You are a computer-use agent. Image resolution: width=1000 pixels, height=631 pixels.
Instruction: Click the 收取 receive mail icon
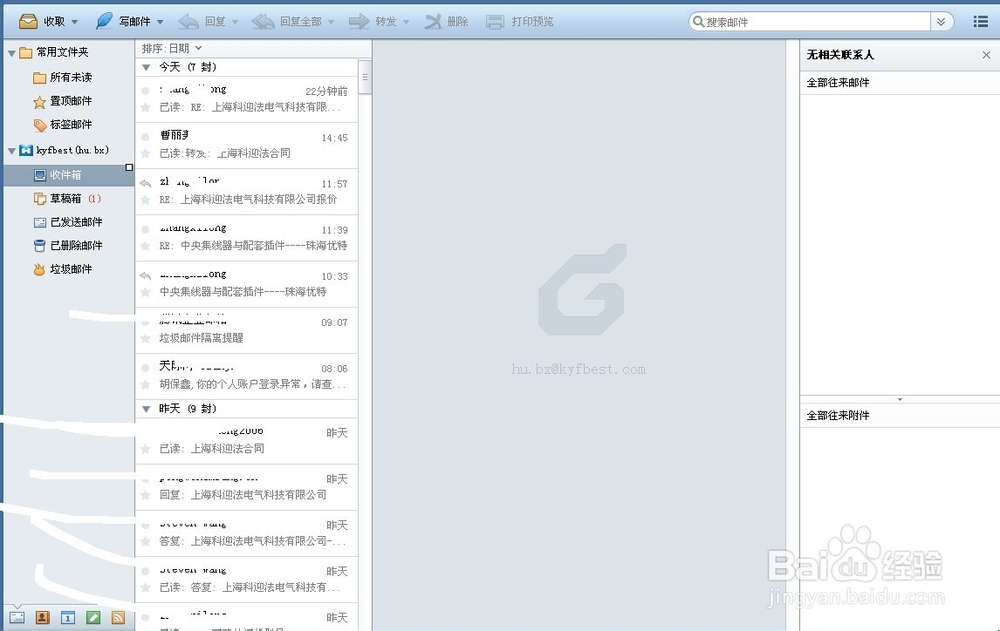28,21
